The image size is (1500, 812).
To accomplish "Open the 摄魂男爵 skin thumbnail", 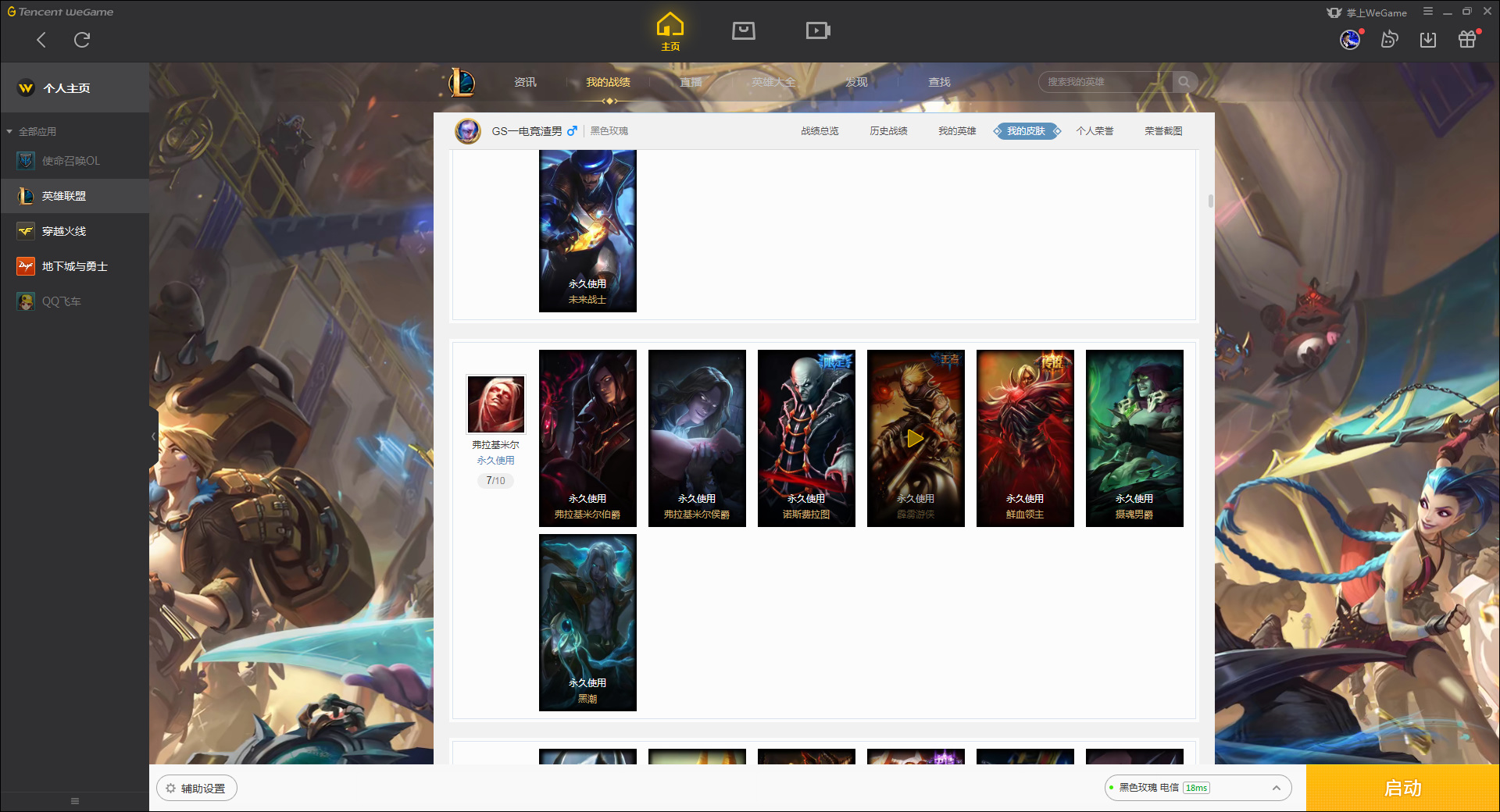I will point(1134,438).
